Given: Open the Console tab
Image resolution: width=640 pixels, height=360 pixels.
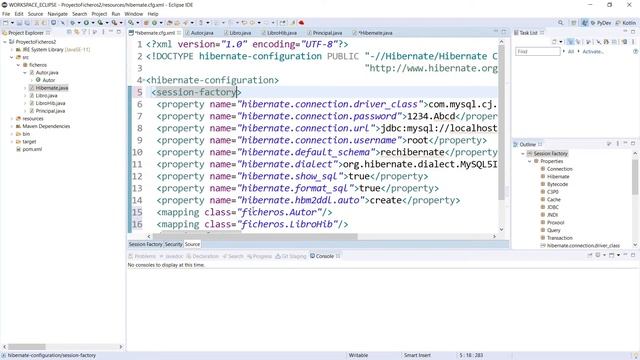Looking at the screenshot, I should point(324,256).
